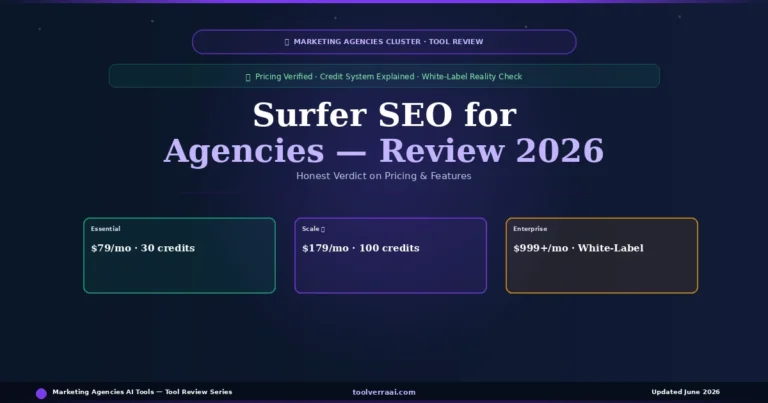Click the Scale plan label
Viewport: 768px width, 403px height.
pyautogui.click(x=311, y=229)
